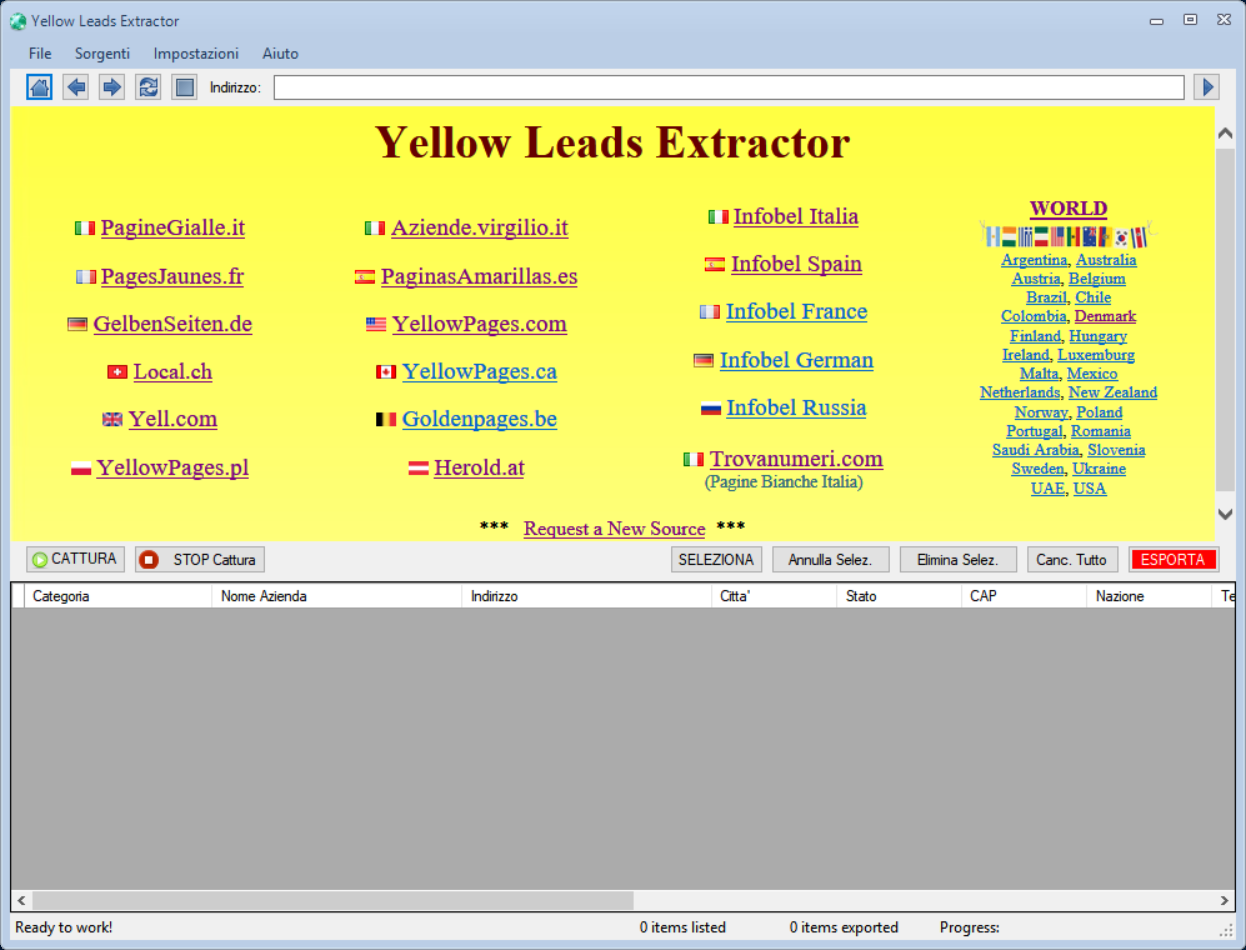Click the Nazione column header

(x=1149, y=596)
